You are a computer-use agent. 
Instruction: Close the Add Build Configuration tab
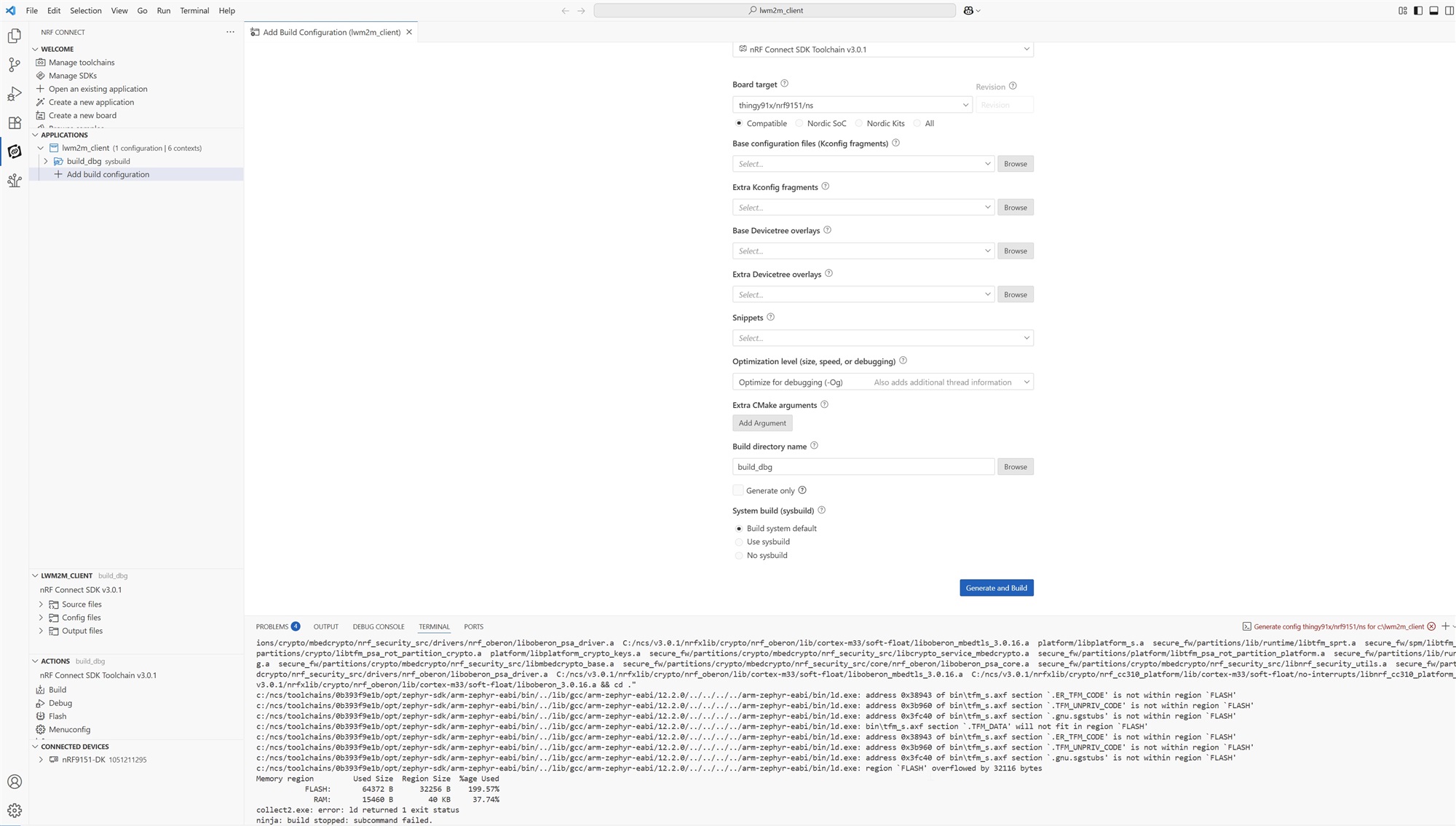pos(409,32)
